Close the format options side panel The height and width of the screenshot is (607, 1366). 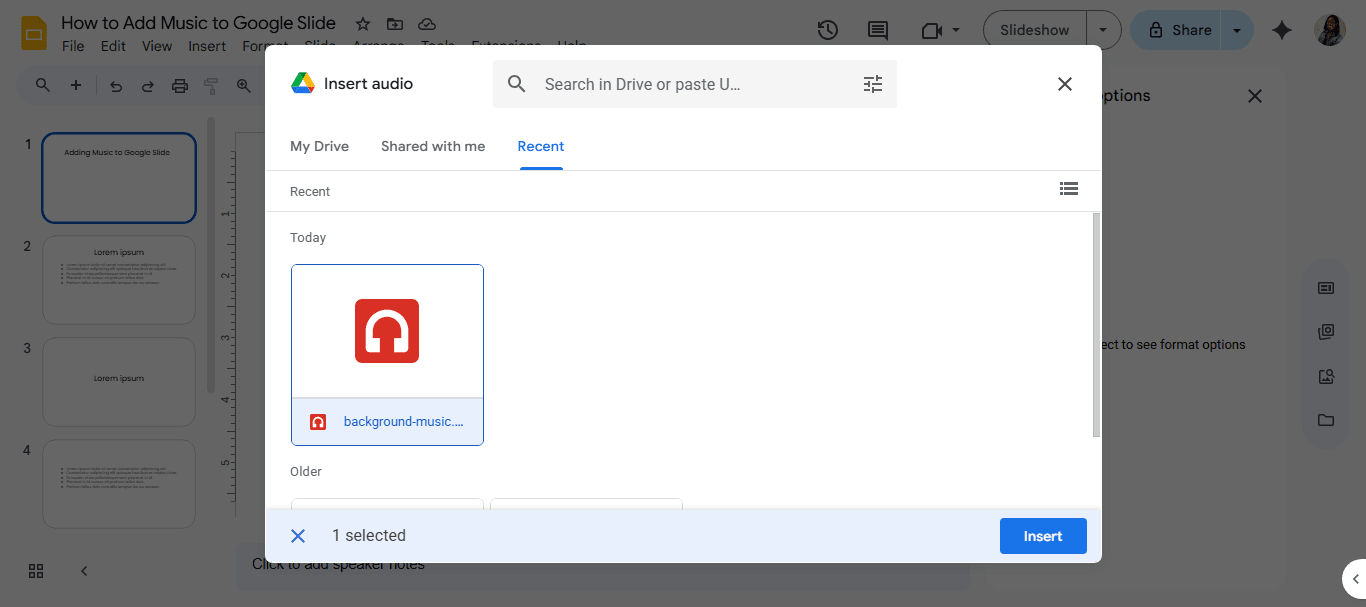pyautogui.click(x=1255, y=96)
